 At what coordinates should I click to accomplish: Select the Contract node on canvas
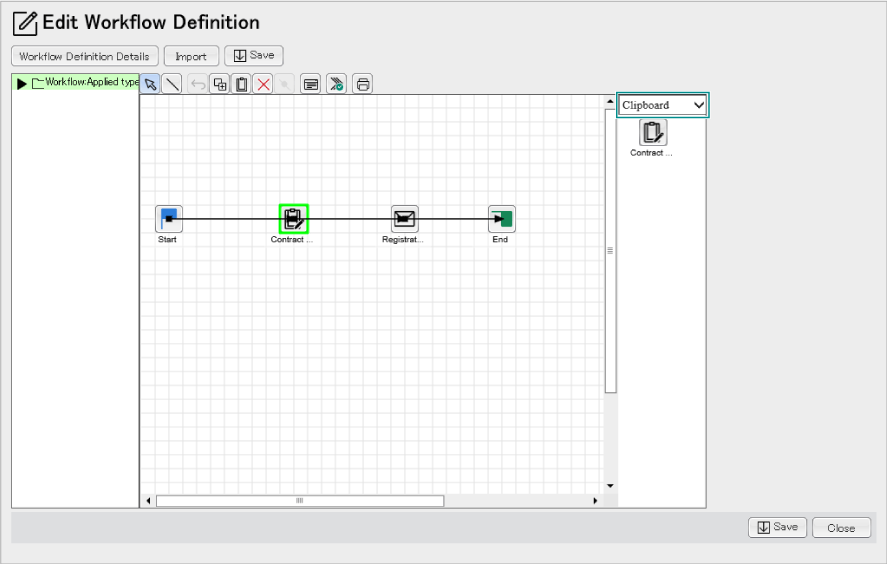[293, 219]
